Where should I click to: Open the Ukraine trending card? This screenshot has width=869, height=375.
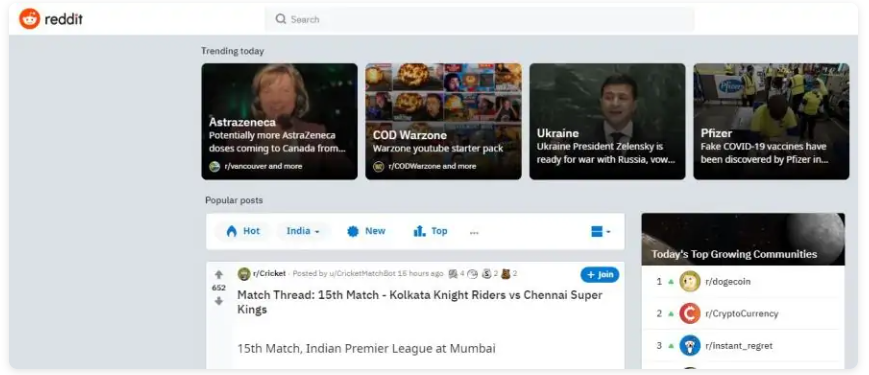pyautogui.click(x=607, y=121)
